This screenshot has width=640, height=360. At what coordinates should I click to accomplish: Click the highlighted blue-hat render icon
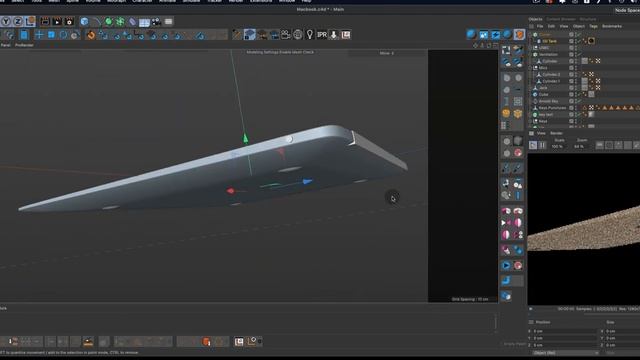coord(249,35)
